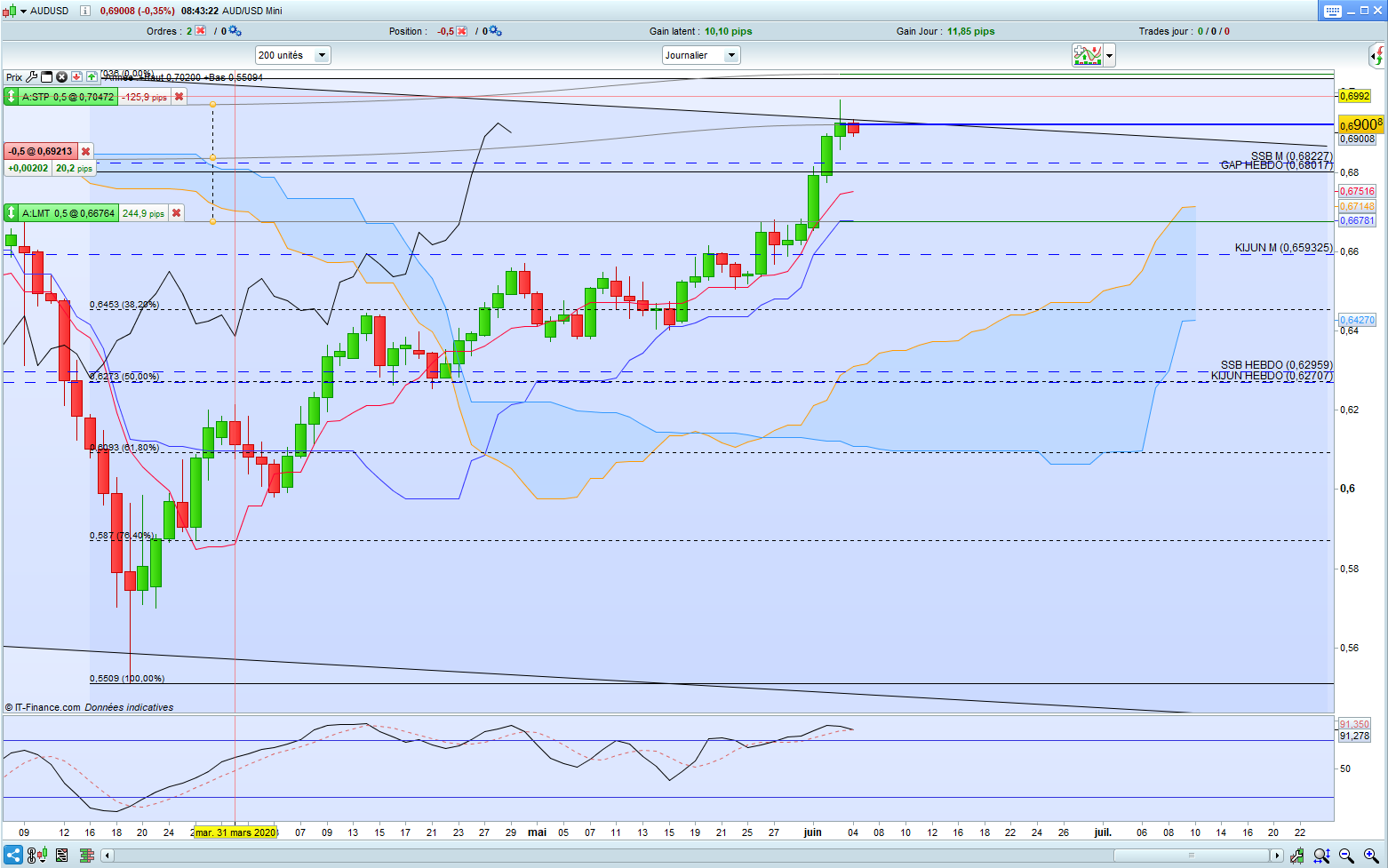Click the 244,9 pips value on the LMT order
This screenshot has height=868, width=1388.
(143, 213)
